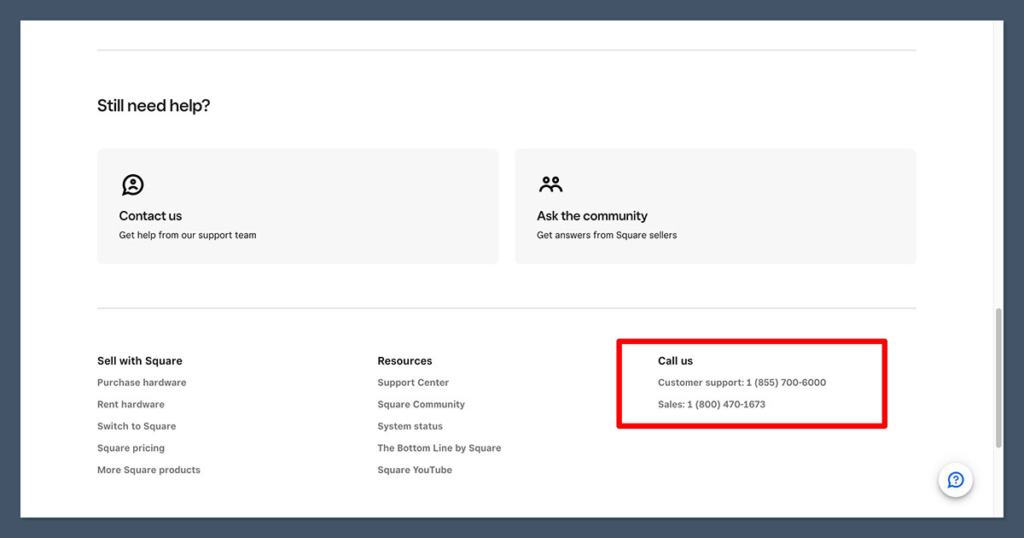Click 'Get help from our support team' text
The width and height of the screenshot is (1024, 538).
(x=187, y=236)
